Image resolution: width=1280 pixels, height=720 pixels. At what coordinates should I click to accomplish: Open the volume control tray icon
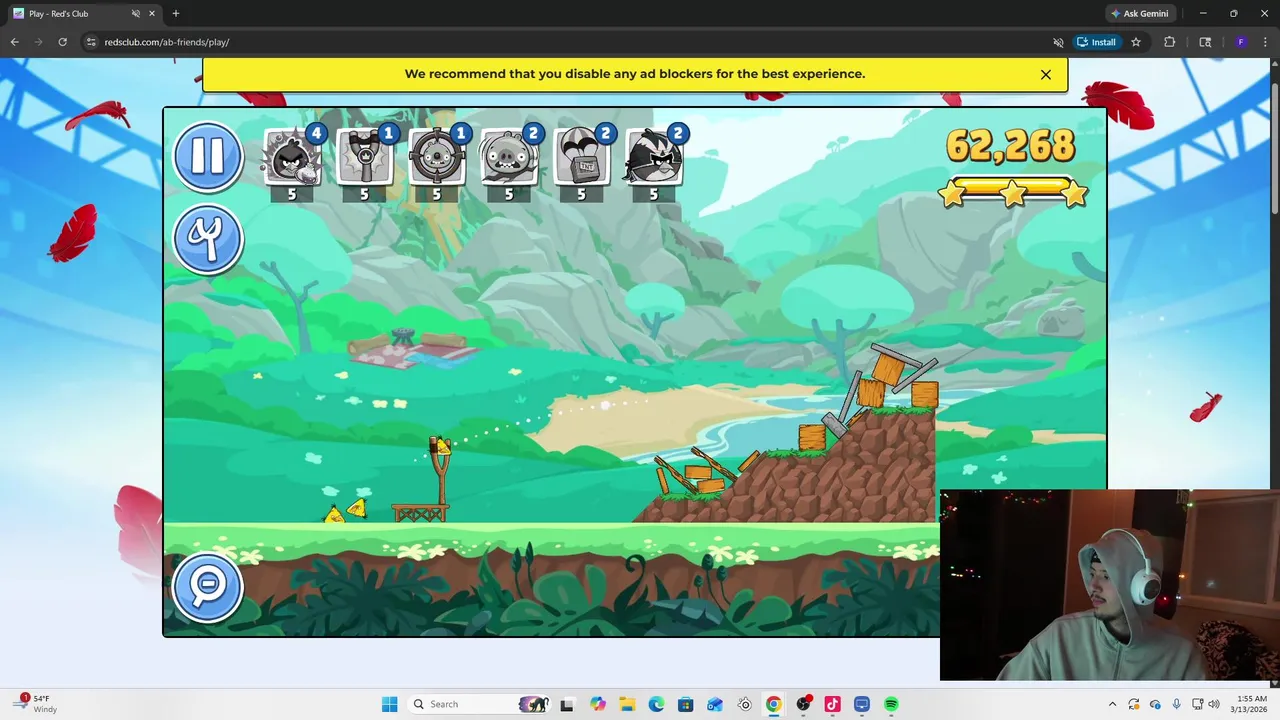point(1216,704)
